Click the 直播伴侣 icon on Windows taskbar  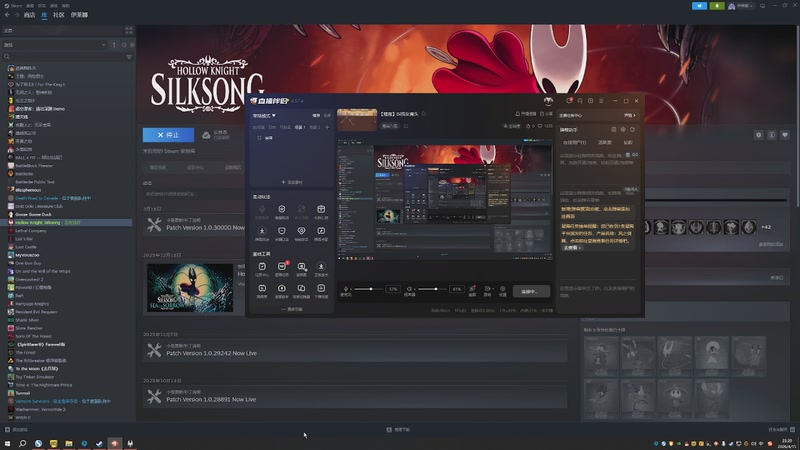coord(115,443)
